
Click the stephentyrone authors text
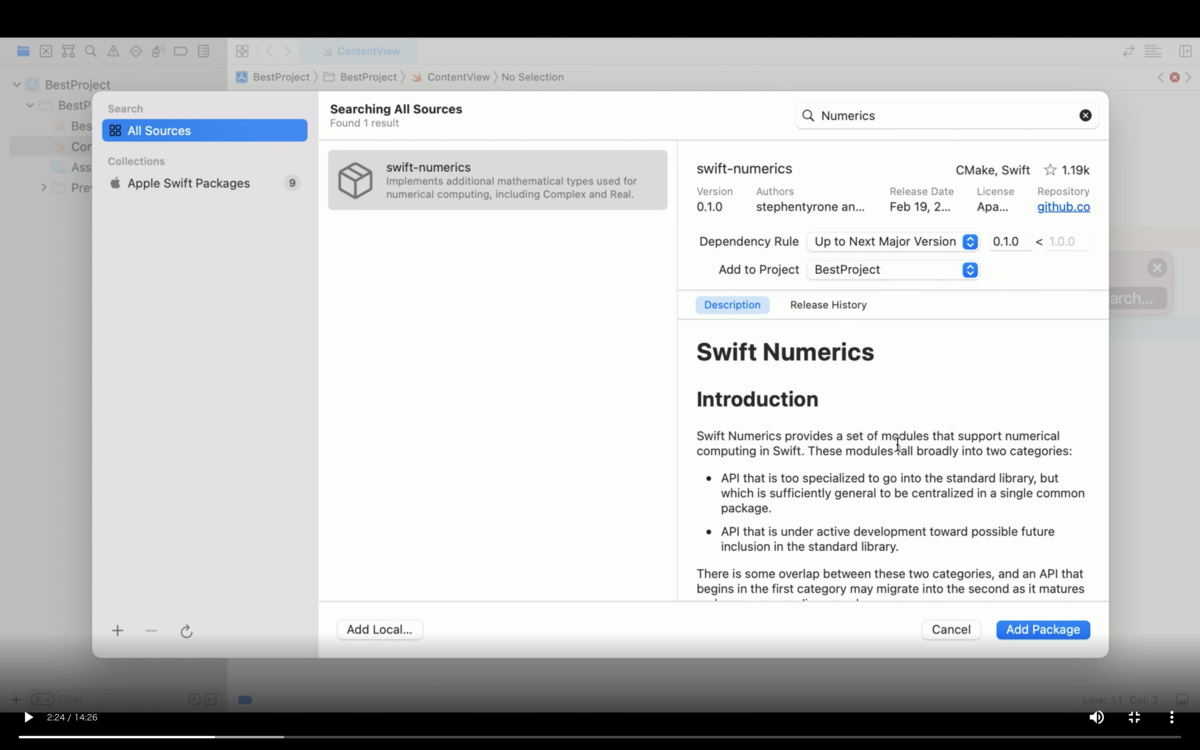810,207
